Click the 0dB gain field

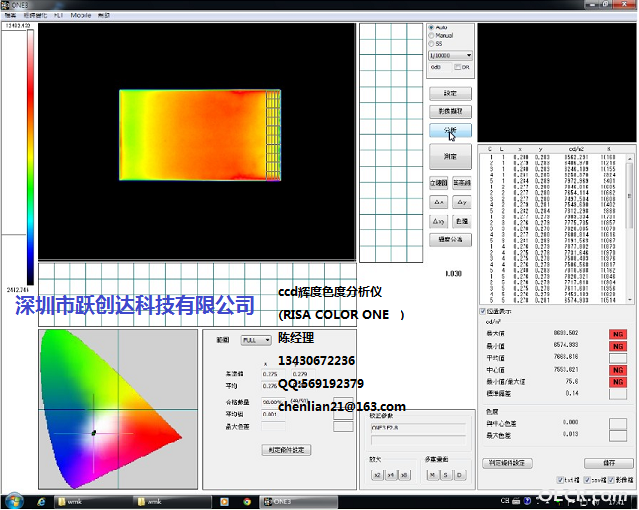(x=440, y=67)
